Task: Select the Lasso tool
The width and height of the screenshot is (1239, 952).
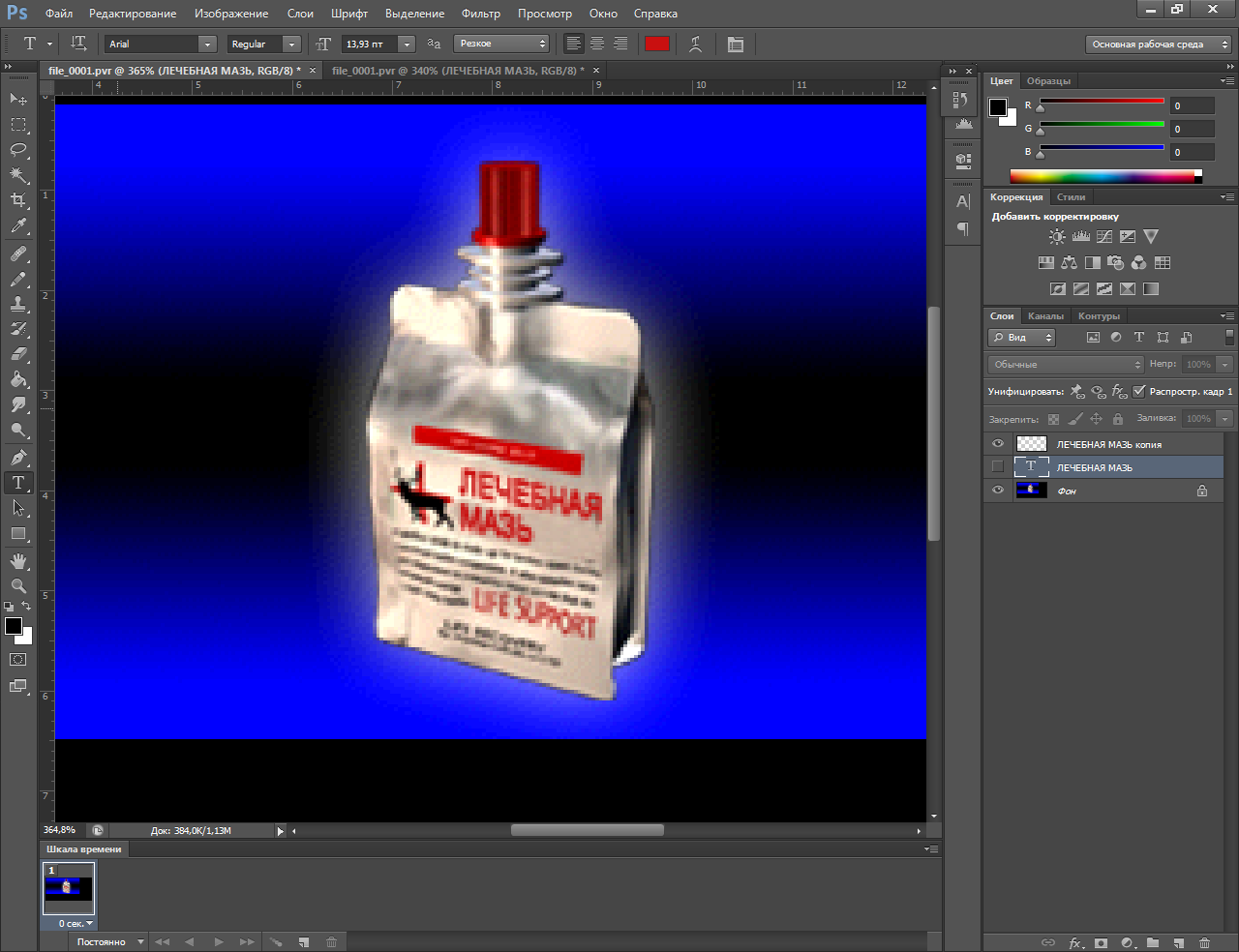Action: click(x=18, y=150)
